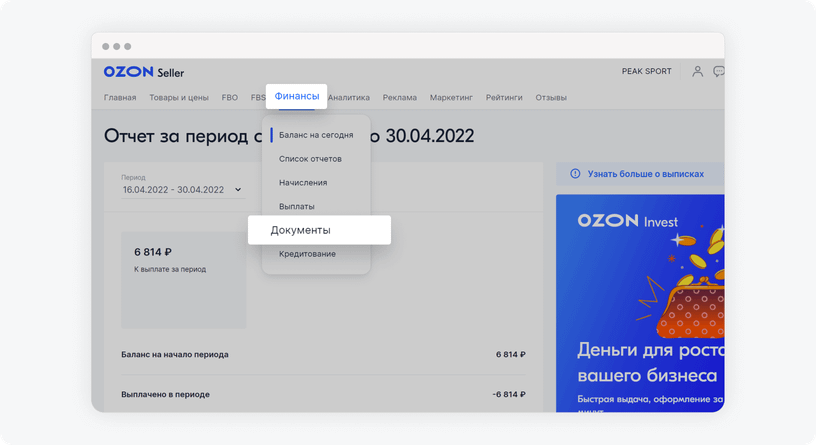Click the OZON Seller logo

[144, 72]
